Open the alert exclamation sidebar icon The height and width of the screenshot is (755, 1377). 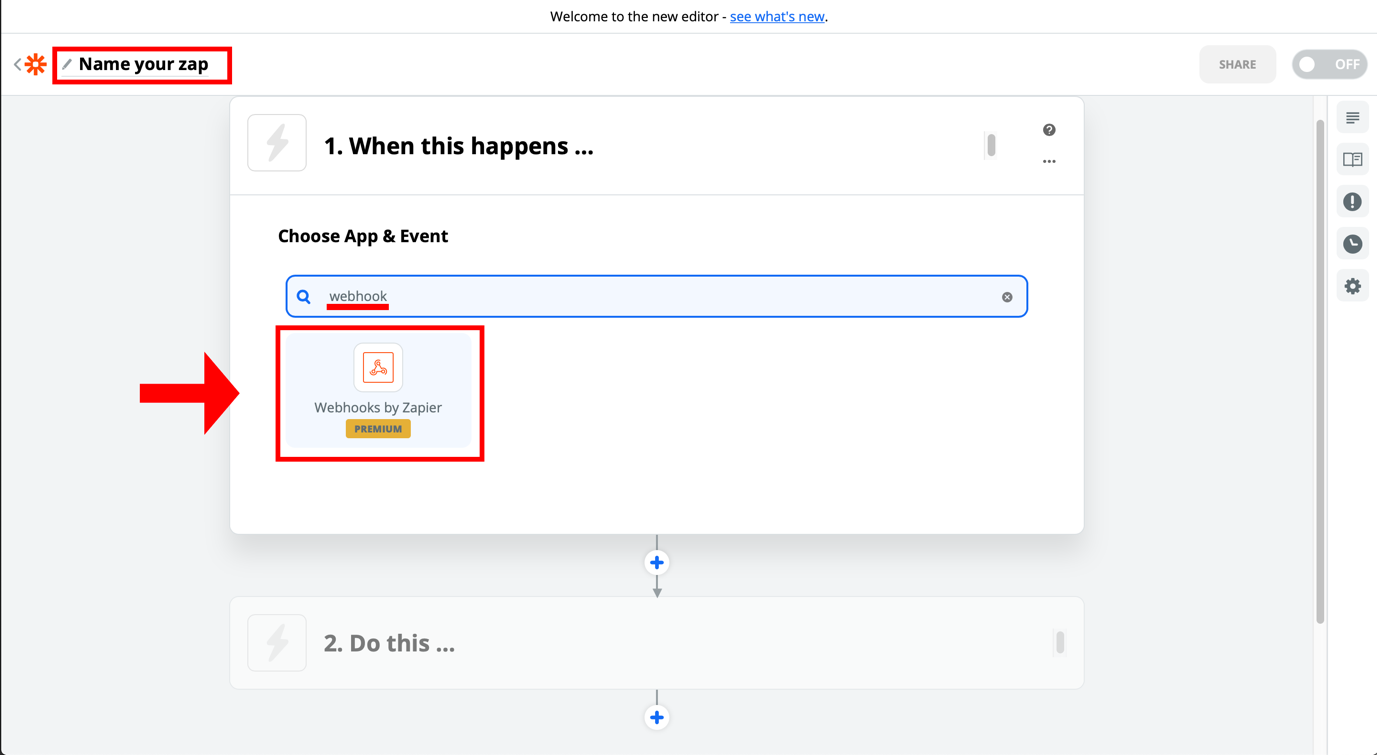click(1353, 202)
